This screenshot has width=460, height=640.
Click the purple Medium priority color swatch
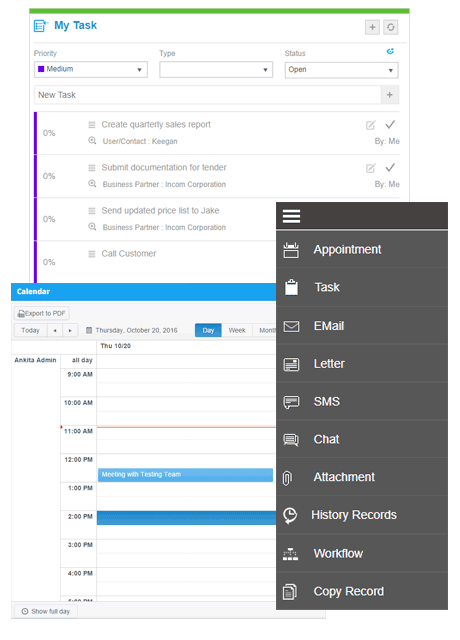click(41, 69)
